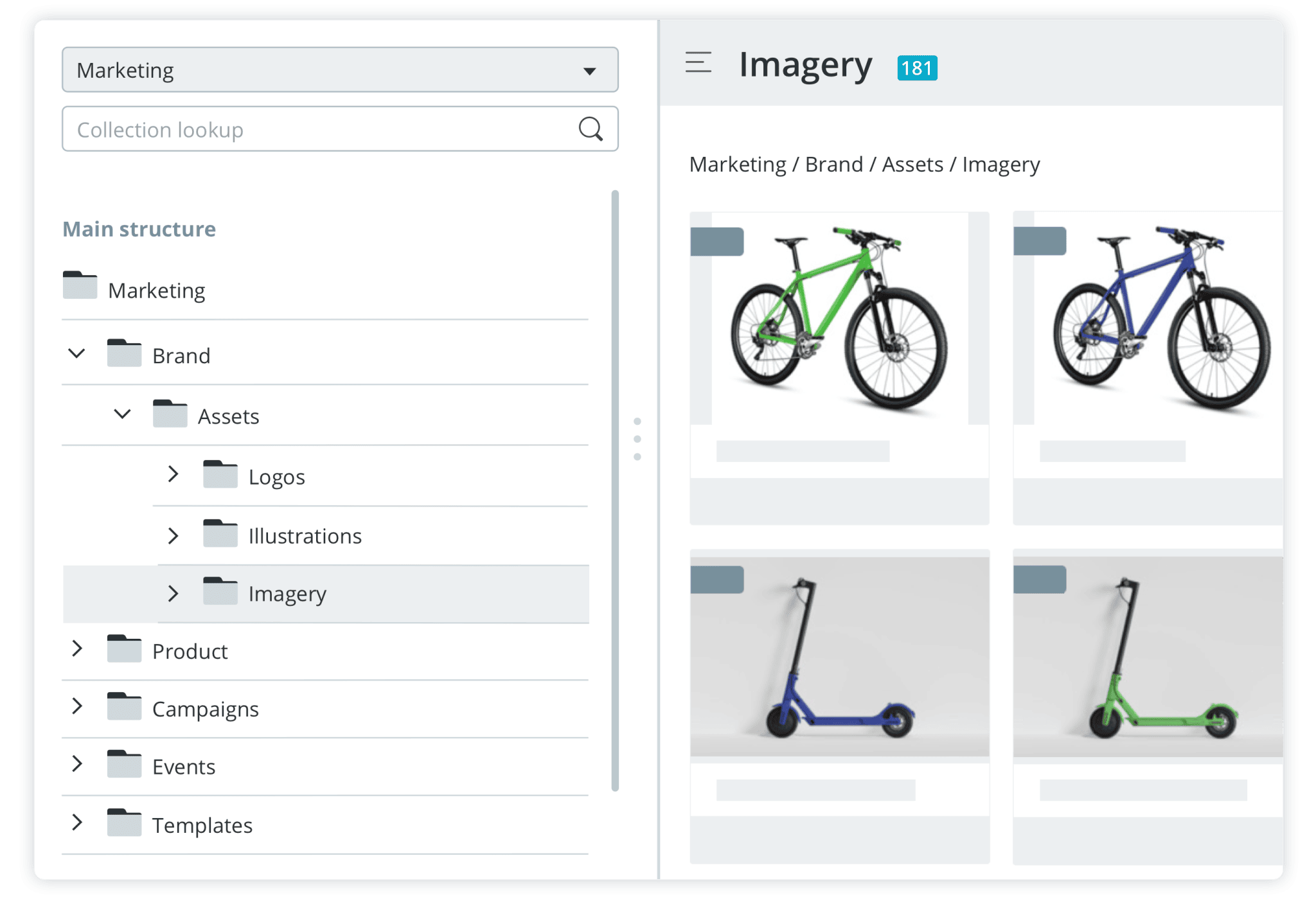Open the search magnifier in Collection lookup
This screenshot has width=1316, height=901.
591,129
